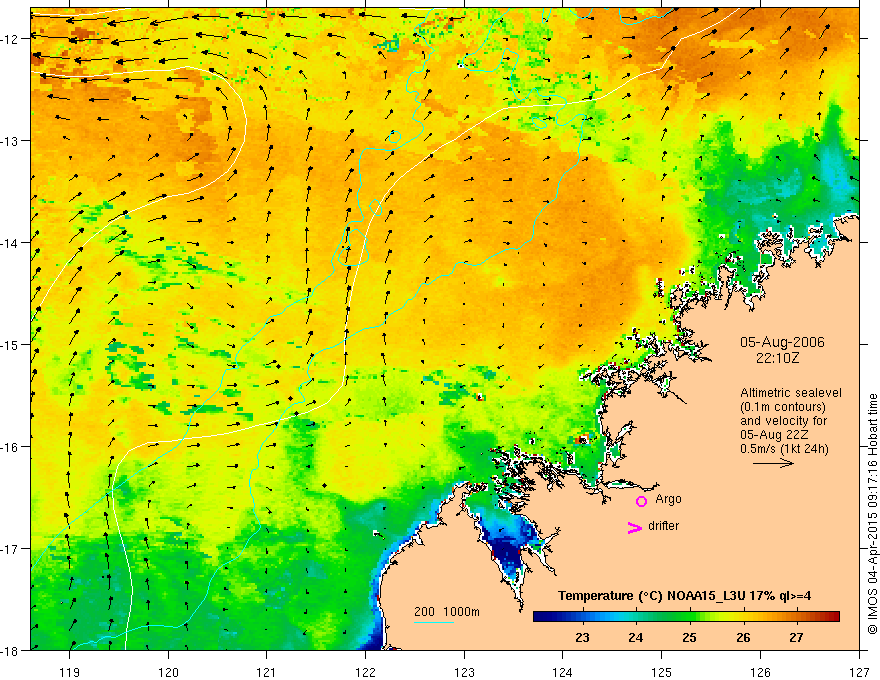Click the '05-Aug 22Z' caption line
Viewport: 880px width, 680px height.
click(776, 434)
